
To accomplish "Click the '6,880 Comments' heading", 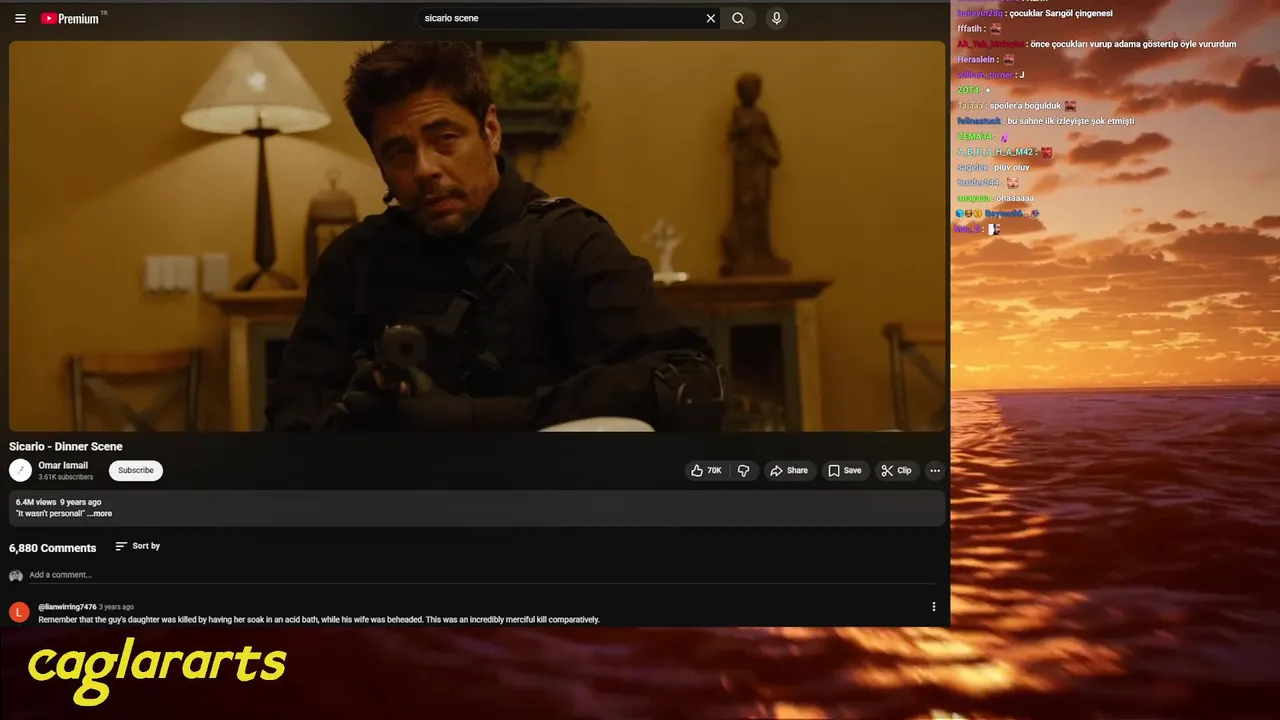I will [x=53, y=548].
